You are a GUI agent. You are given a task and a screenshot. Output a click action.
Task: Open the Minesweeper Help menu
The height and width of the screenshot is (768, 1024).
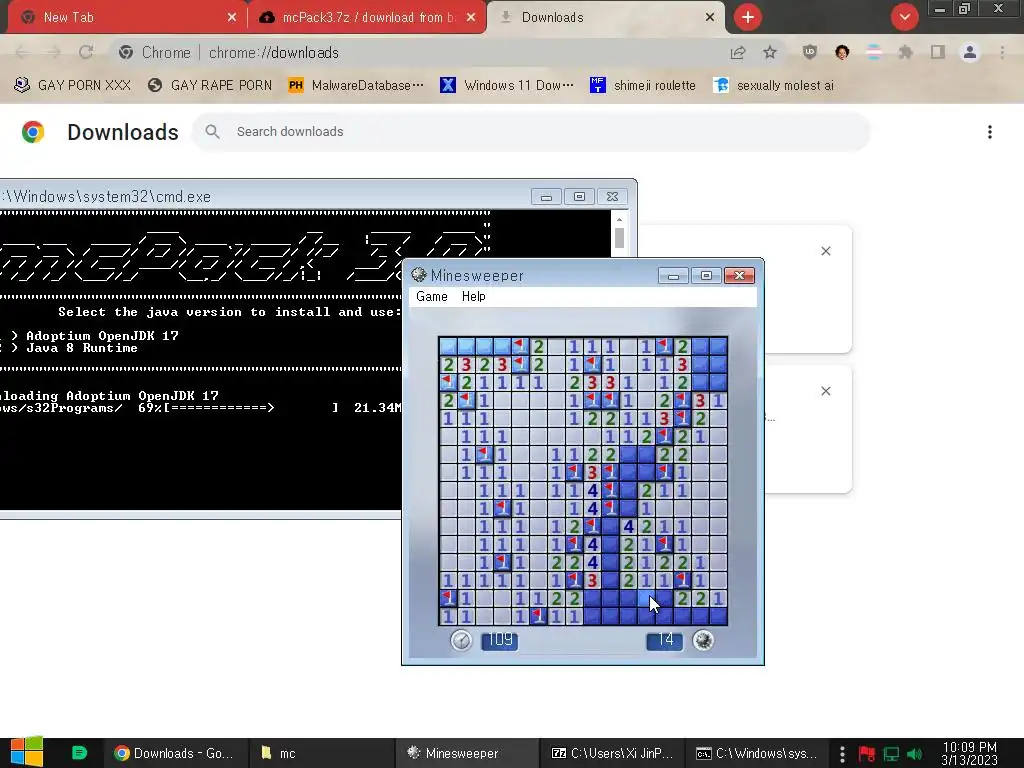(x=473, y=296)
